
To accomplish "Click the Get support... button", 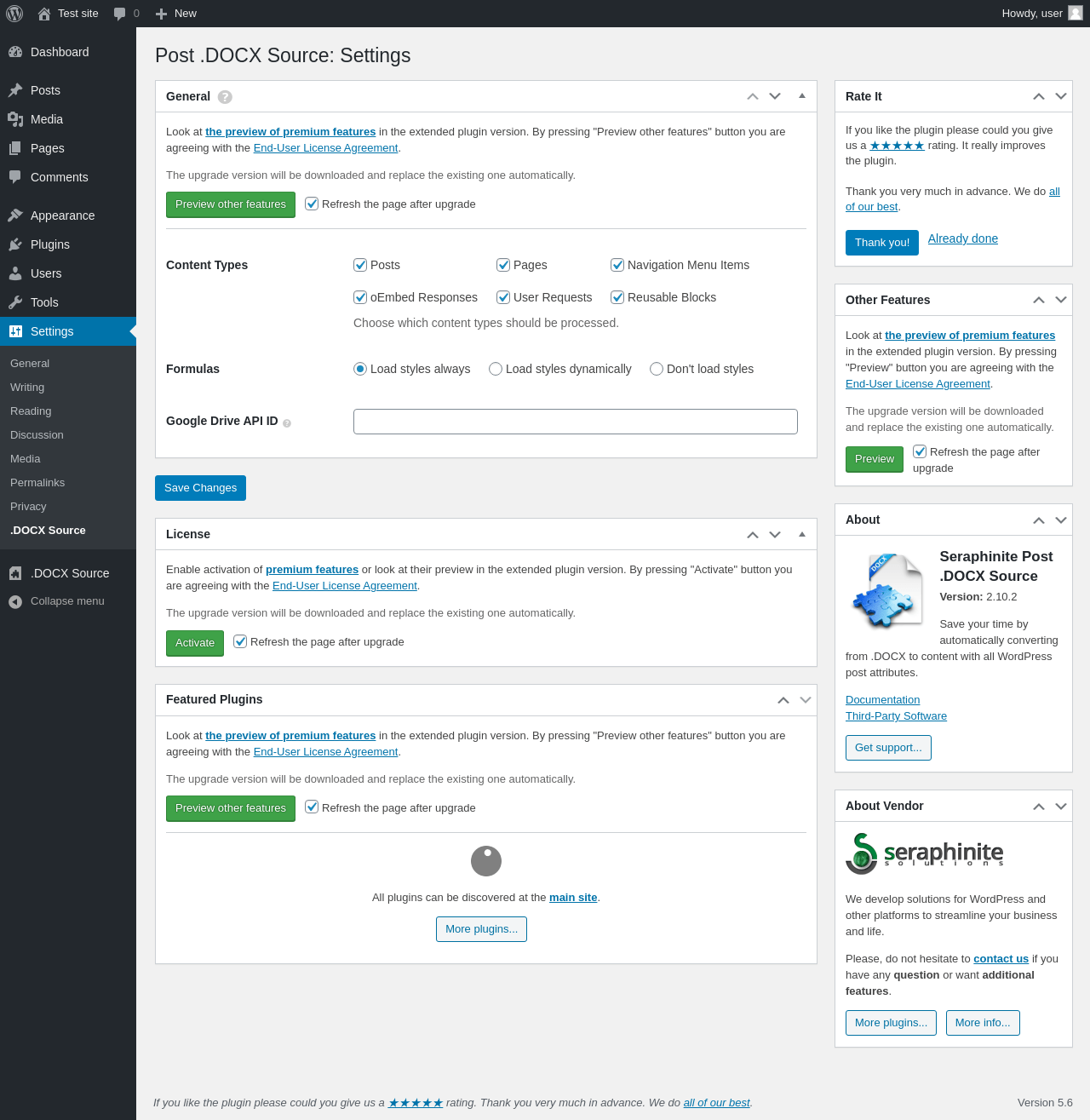I will [888, 748].
